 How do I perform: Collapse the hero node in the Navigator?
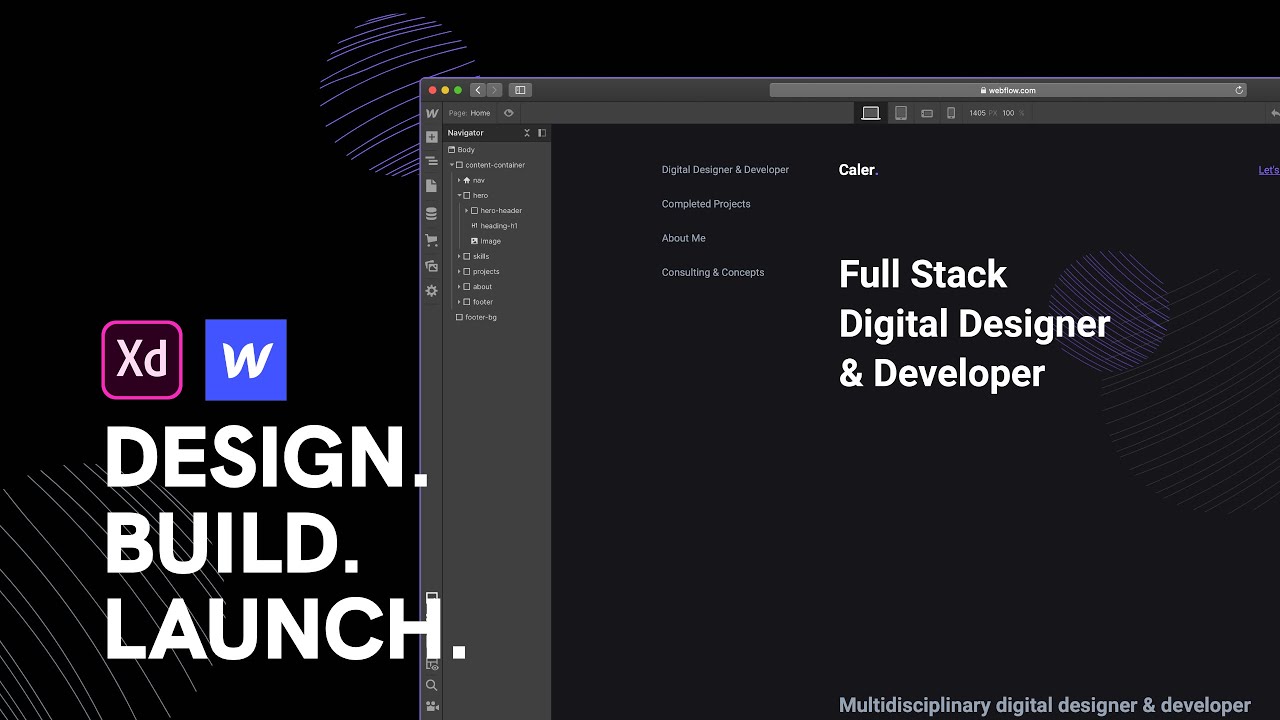click(x=459, y=195)
